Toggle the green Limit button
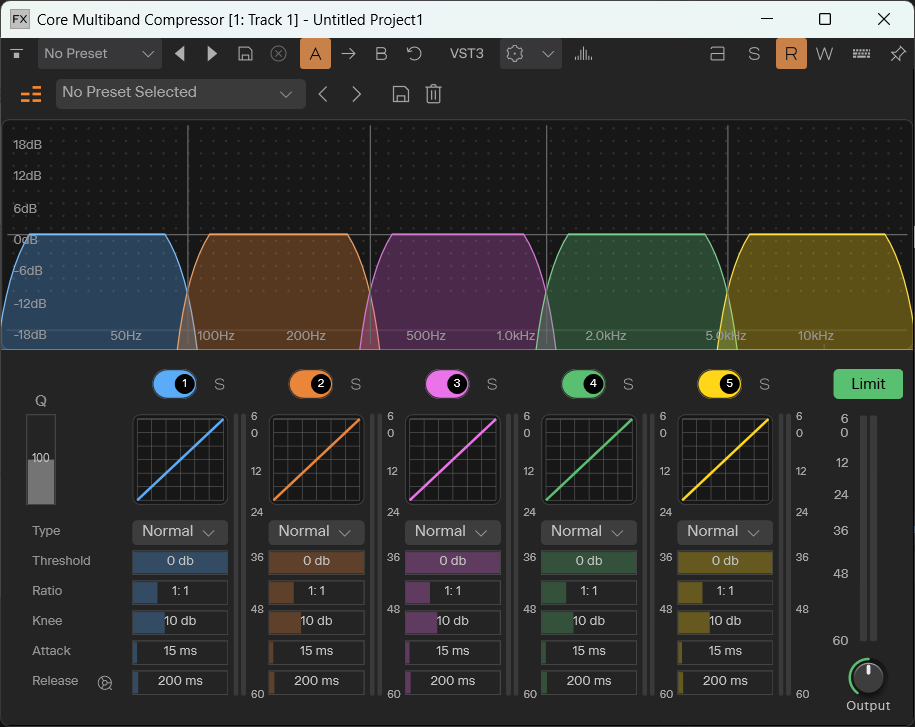 (x=868, y=384)
